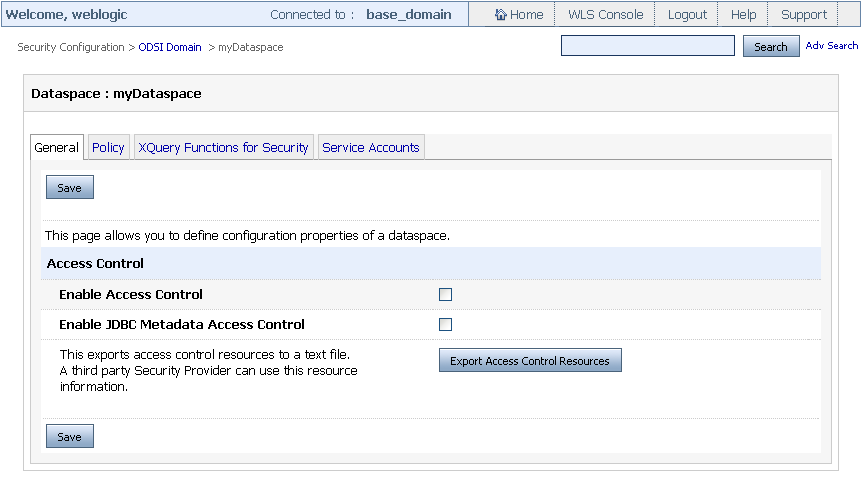Click the Dataspace : myDataspace heading
Screen dimensions: 862x483
[116, 93]
